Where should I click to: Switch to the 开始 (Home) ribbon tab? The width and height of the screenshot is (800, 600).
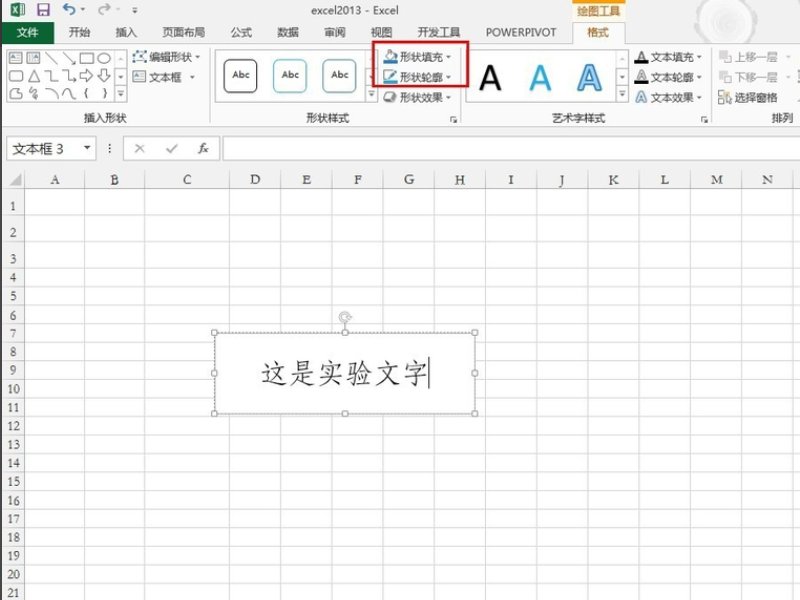coord(80,32)
